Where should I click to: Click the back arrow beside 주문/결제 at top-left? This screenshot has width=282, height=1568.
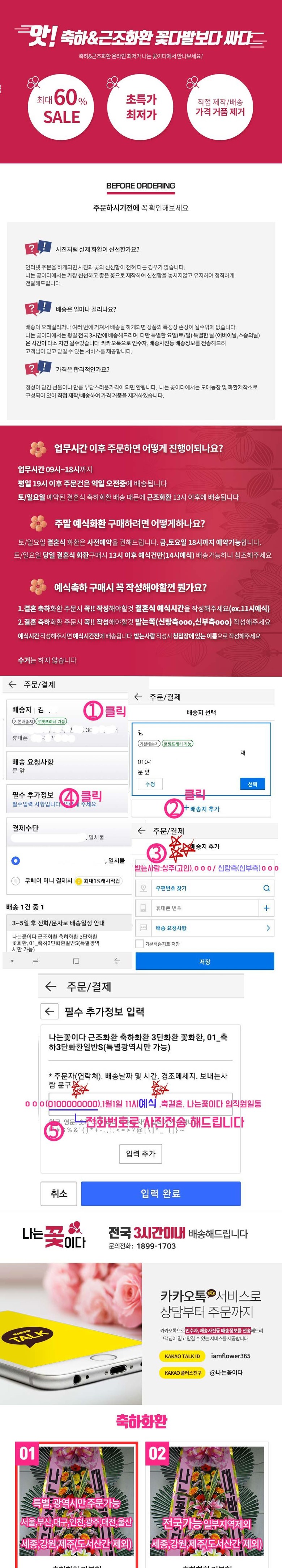point(12,684)
